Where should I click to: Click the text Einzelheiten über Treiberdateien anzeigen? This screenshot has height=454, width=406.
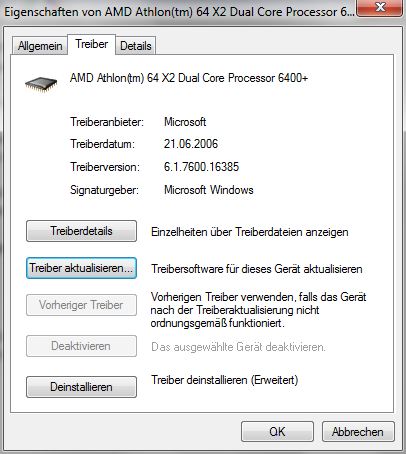(x=250, y=232)
